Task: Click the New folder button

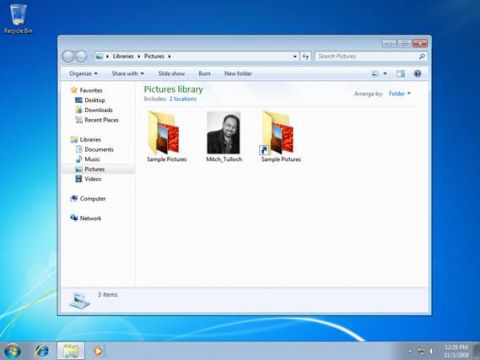Action: click(238, 73)
